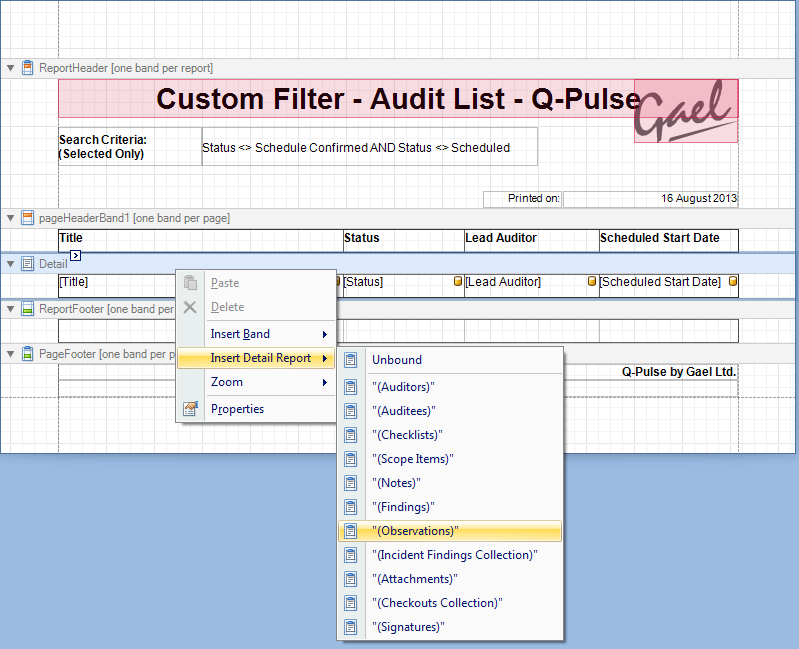The height and width of the screenshot is (649, 799).
Task: Expand the Zoom submenu arrow
Action: (324, 382)
